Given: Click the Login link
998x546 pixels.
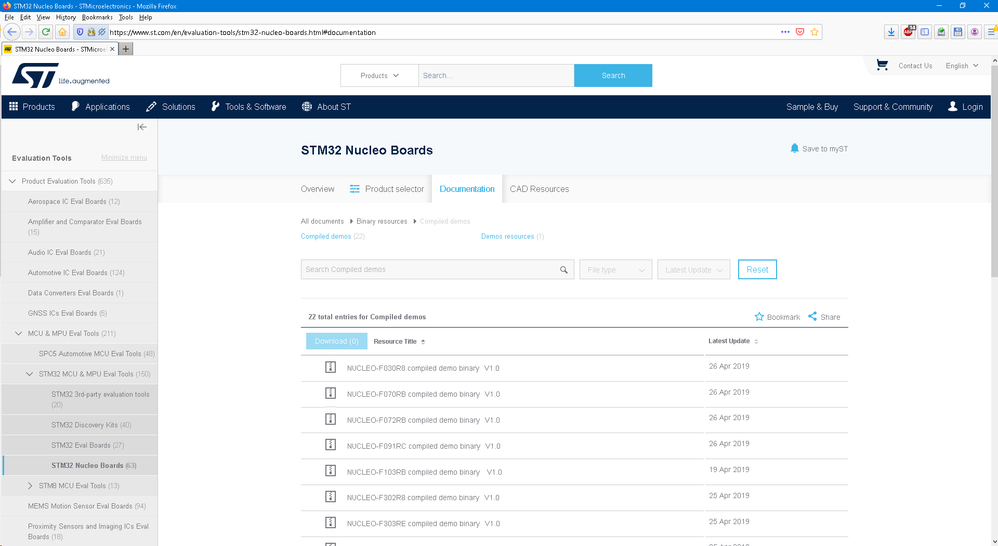Looking at the screenshot, I should (x=966, y=107).
